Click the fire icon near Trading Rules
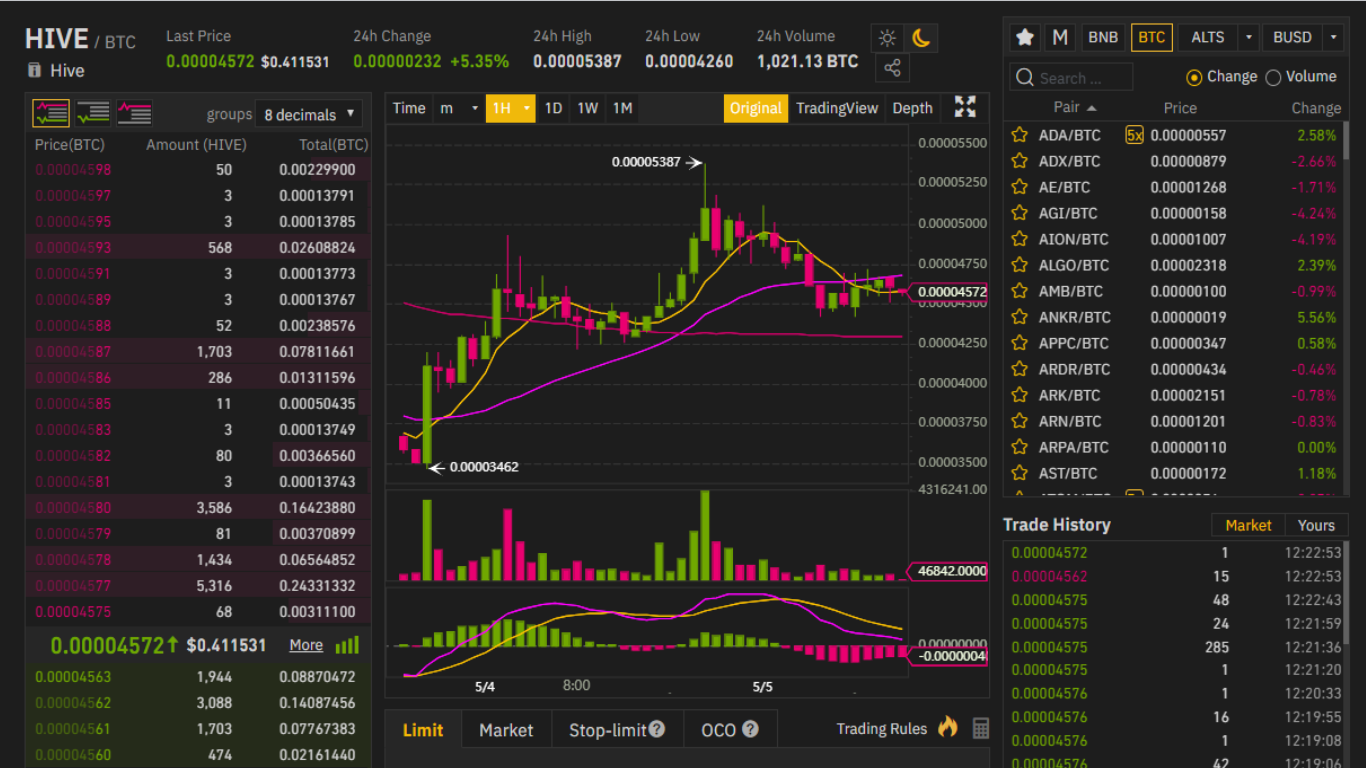 tap(948, 728)
